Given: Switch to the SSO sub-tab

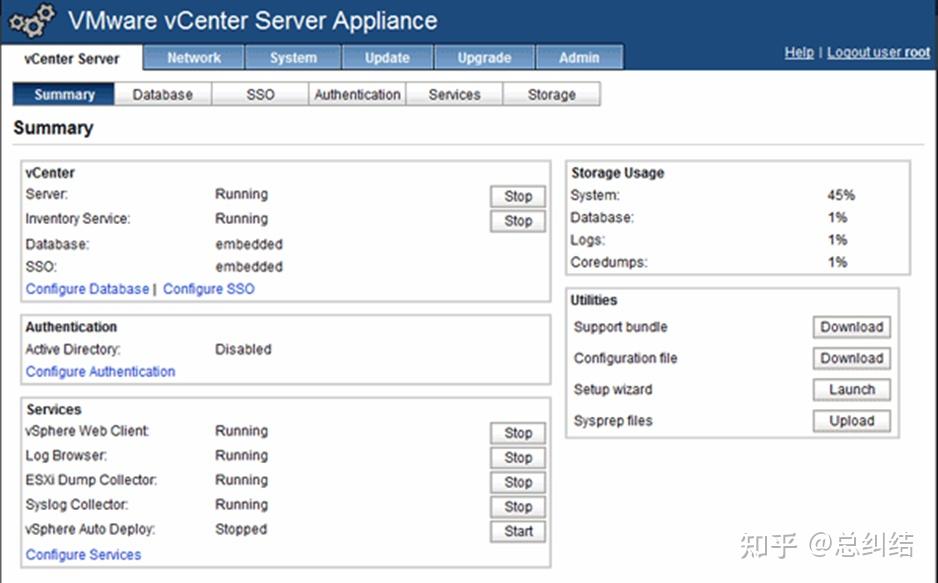Looking at the screenshot, I should (260, 95).
